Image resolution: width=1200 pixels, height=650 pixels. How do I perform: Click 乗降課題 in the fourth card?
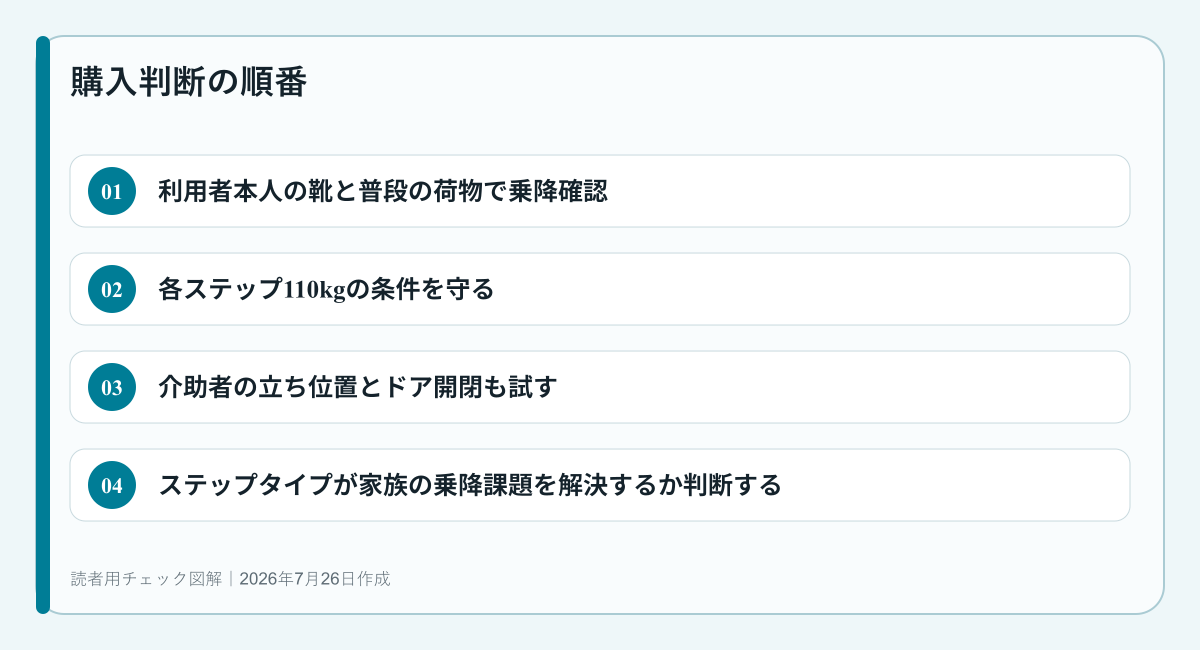(483, 485)
